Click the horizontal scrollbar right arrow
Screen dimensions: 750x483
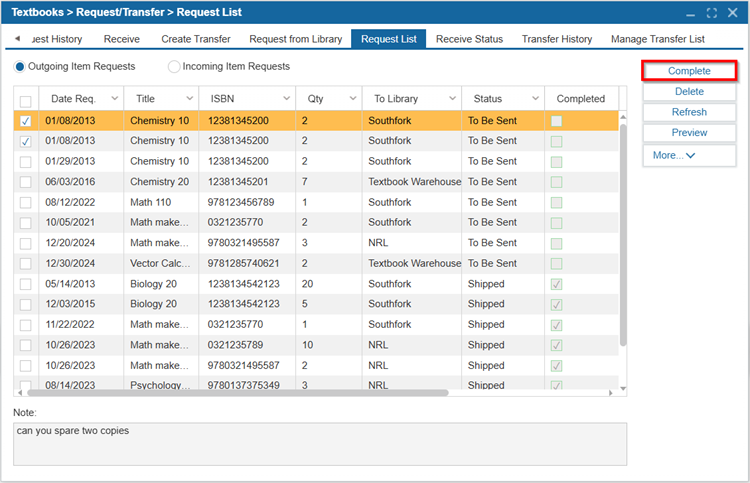pos(610,393)
